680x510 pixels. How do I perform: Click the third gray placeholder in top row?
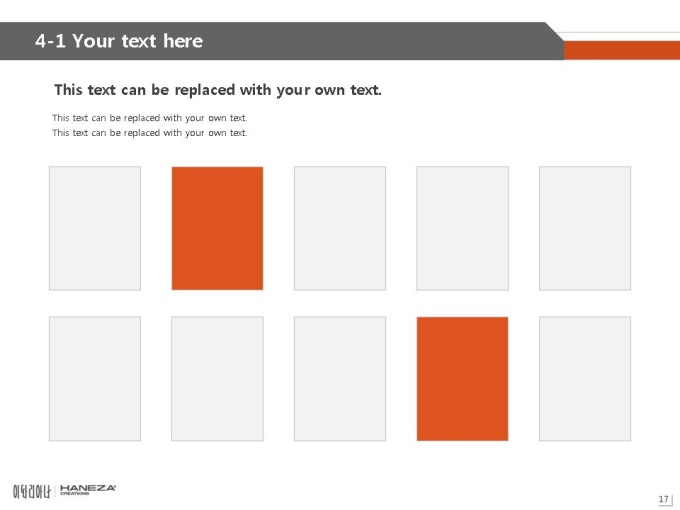(340, 228)
